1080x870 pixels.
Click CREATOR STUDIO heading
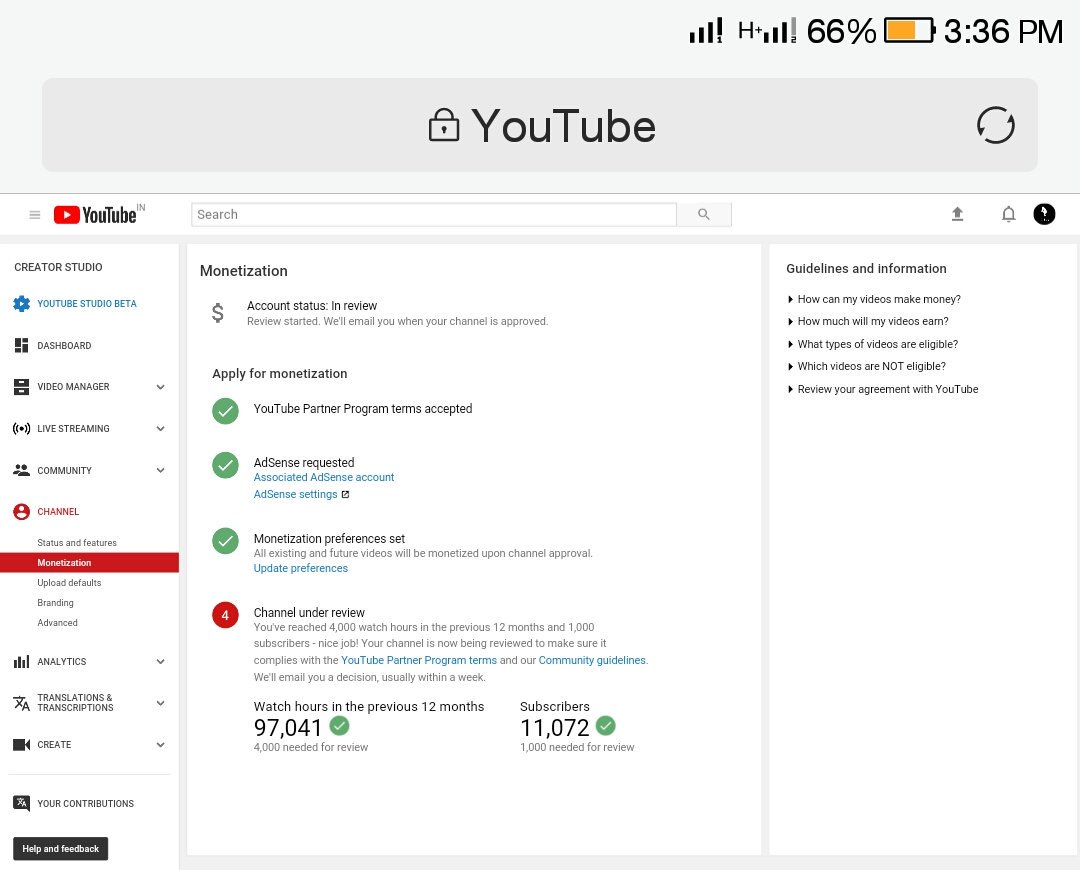click(x=59, y=267)
